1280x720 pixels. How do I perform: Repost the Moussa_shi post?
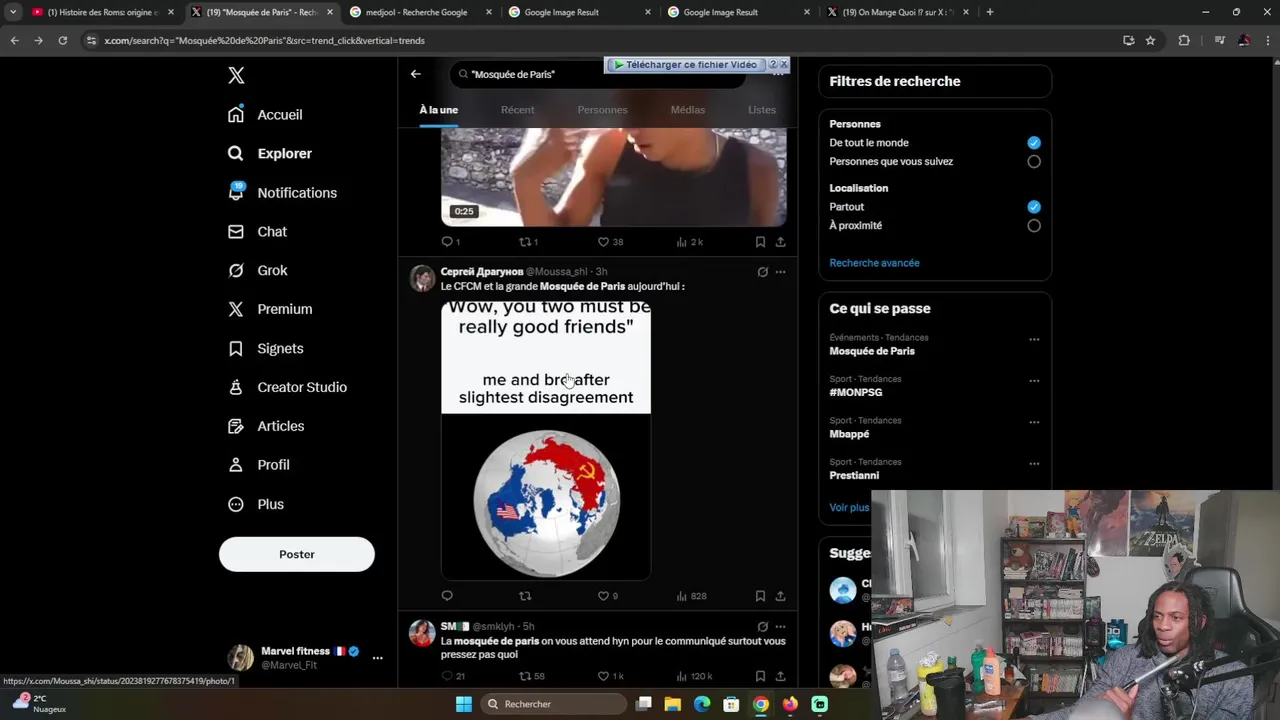coord(525,596)
